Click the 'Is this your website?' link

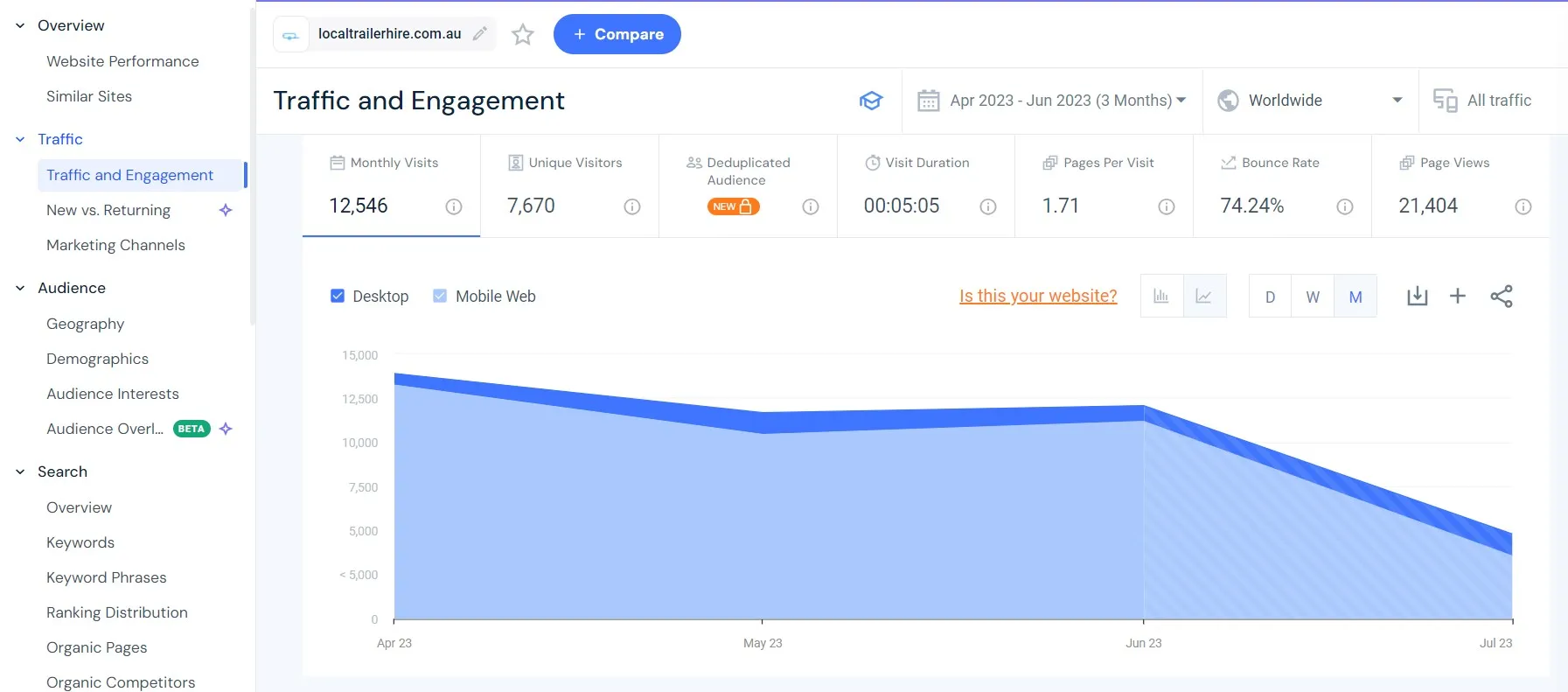click(x=1037, y=297)
